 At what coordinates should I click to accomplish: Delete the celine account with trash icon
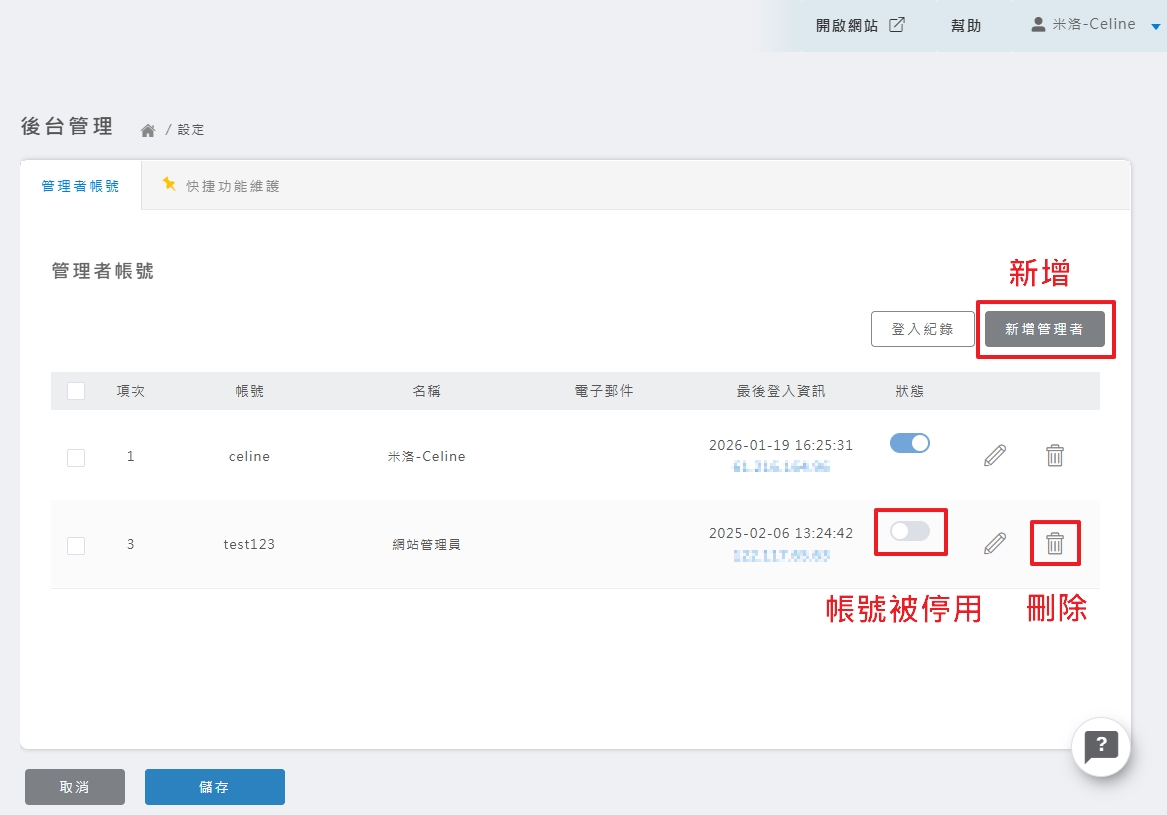(x=1054, y=456)
